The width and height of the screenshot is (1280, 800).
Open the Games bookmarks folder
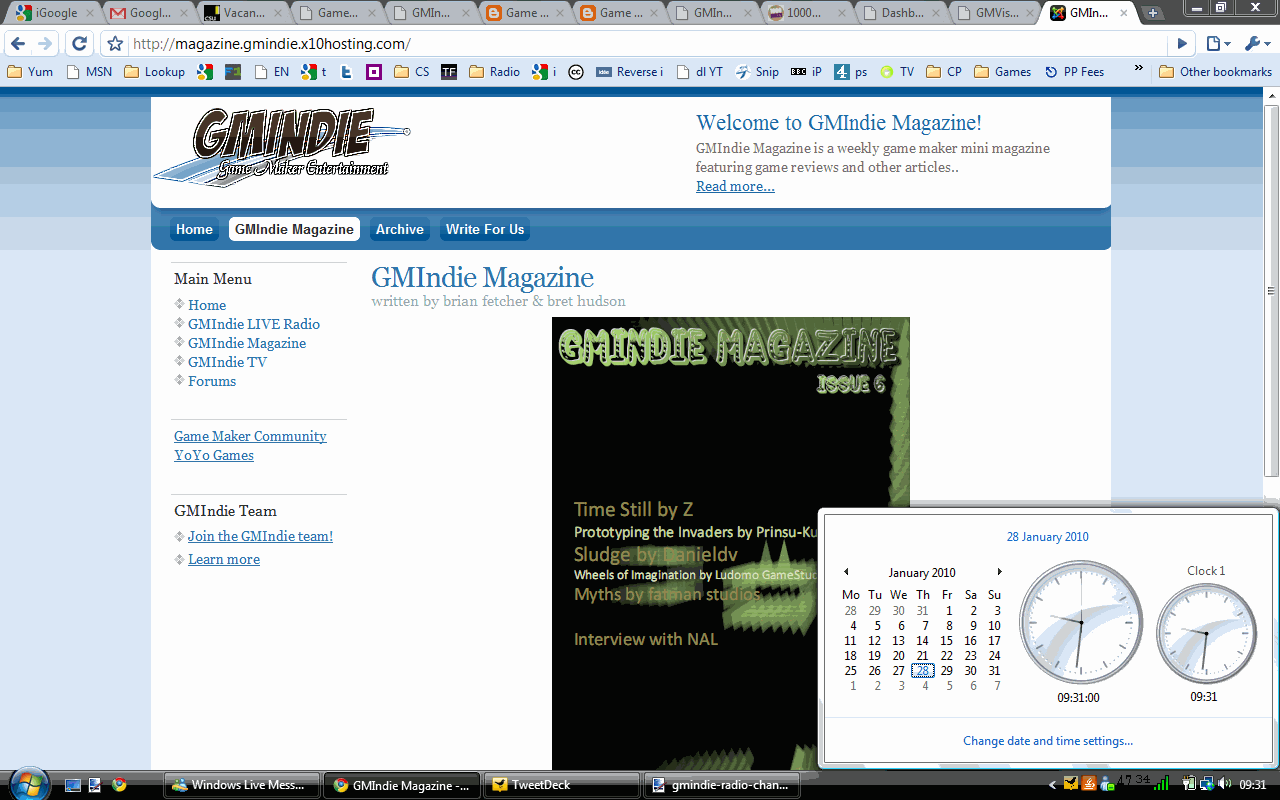click(1003, 72)
